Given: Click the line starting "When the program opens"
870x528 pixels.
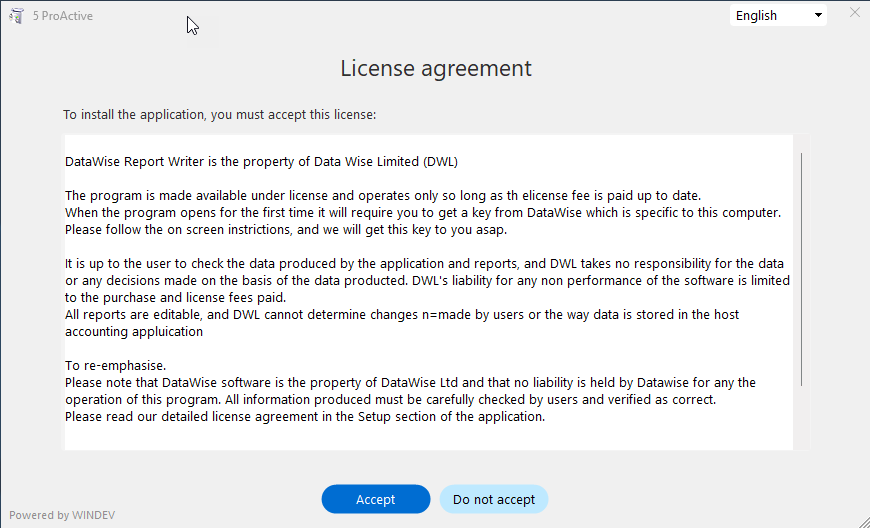Looking at the screenshot, I should [x=423, y=212].
